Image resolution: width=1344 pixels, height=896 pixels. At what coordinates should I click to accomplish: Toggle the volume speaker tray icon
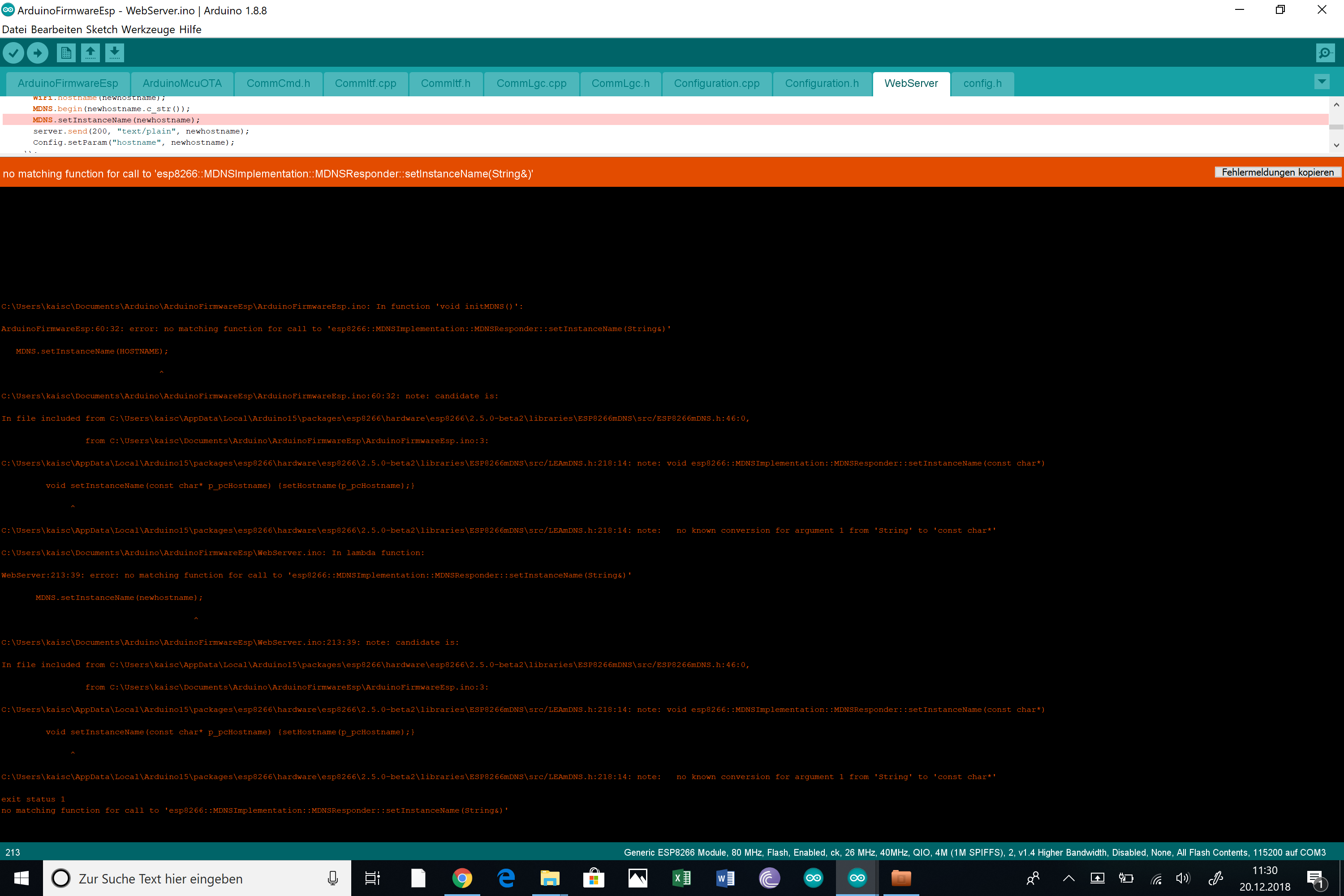pyautogui.click(x=1182, y=878)
